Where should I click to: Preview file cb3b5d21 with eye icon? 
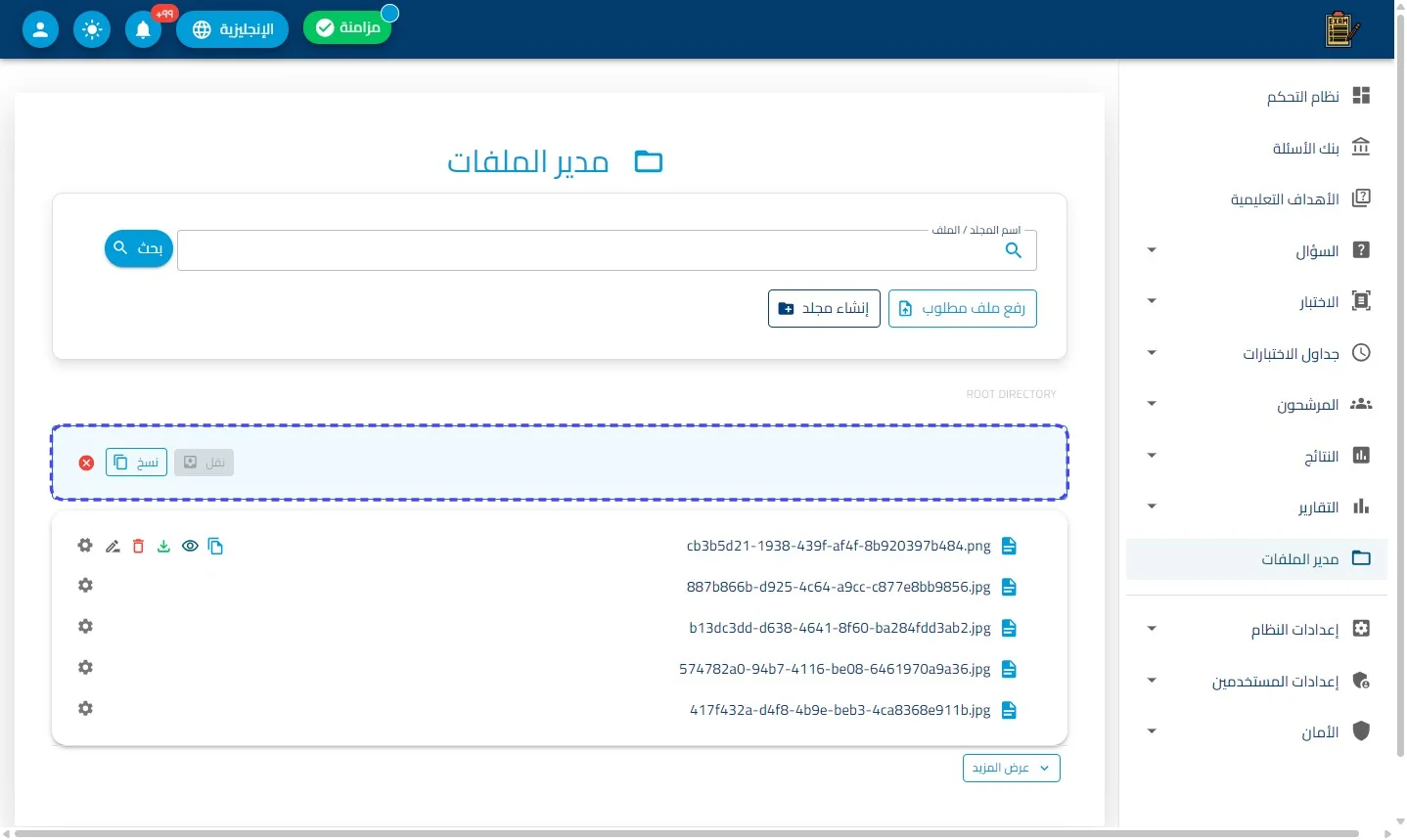pos(190,547)
